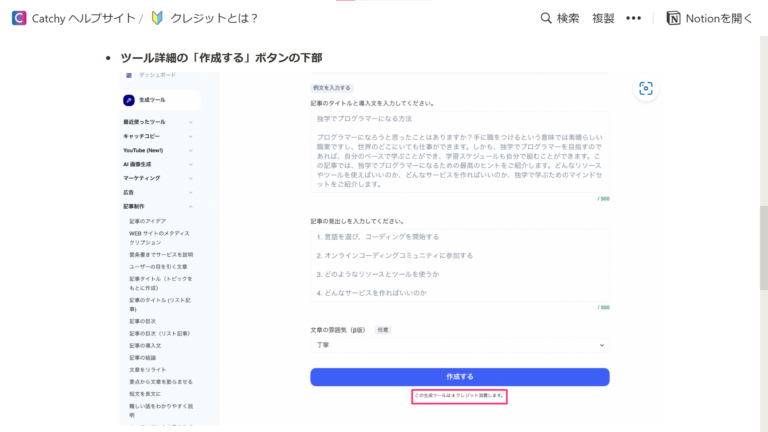Viewport: 768px width, 432px height.
Task: Expand the YouTube (New!) category
Action: point(190,150)
